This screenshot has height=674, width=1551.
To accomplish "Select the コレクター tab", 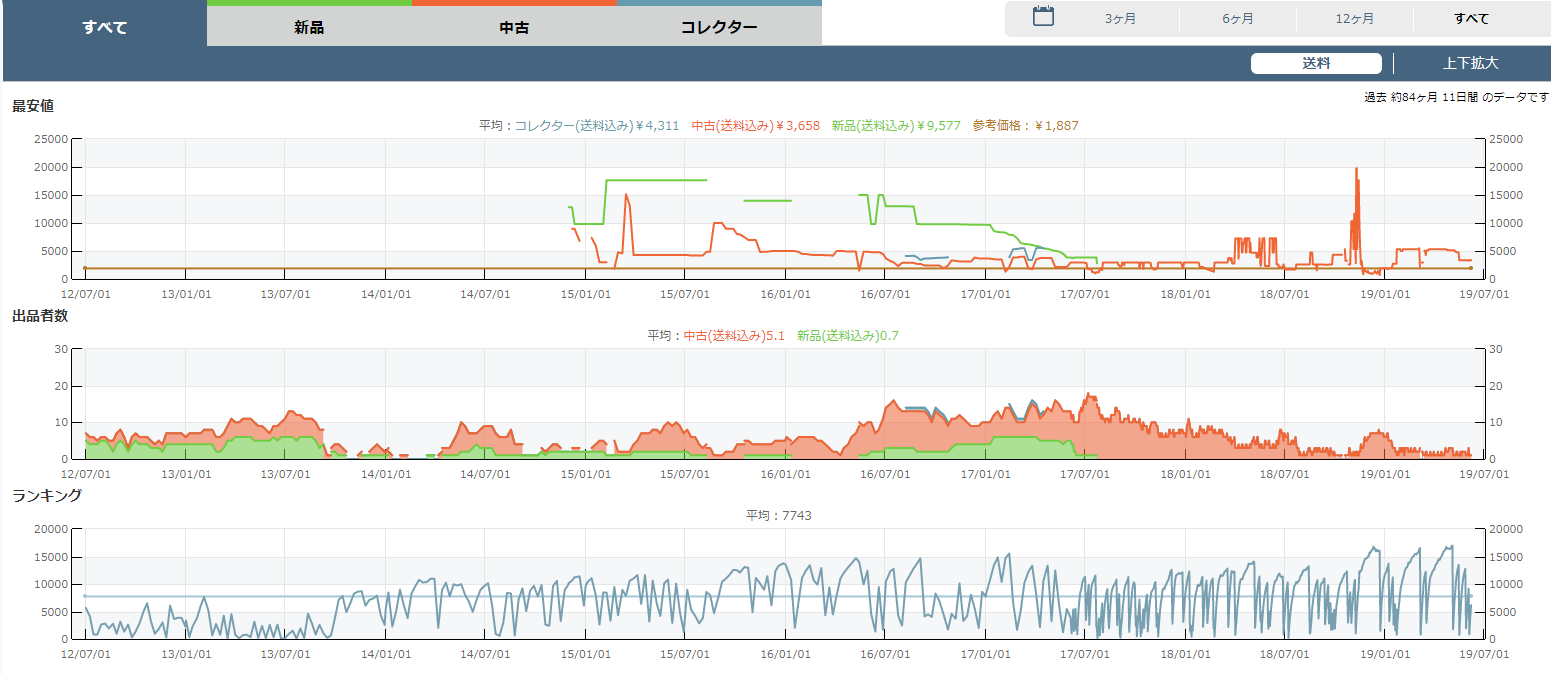I will [719, 27].
